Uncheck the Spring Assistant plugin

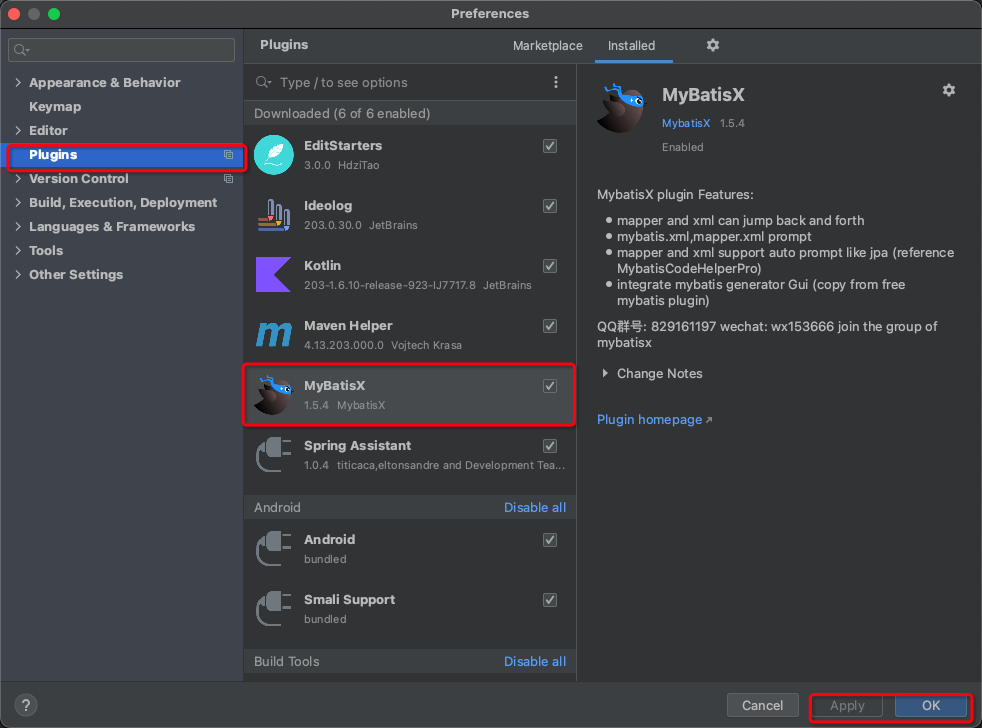550,446
